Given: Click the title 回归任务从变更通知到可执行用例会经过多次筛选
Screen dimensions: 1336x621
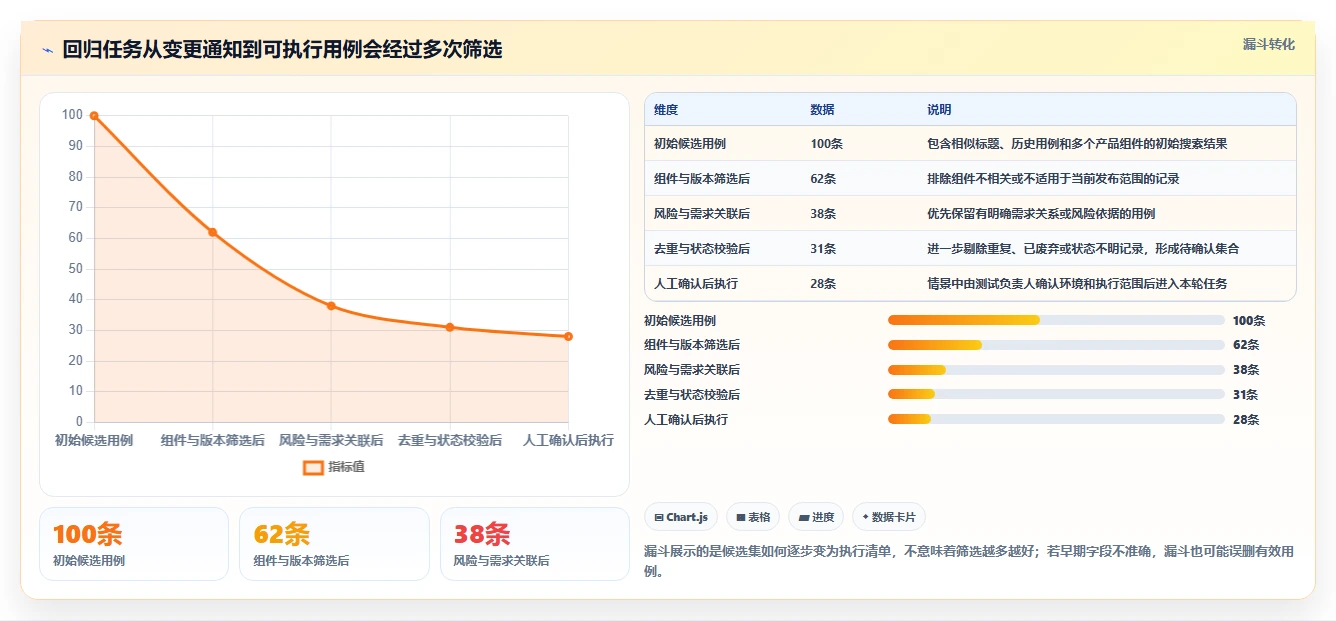Looking at the screenshot, I should click(x=282, y=50).
